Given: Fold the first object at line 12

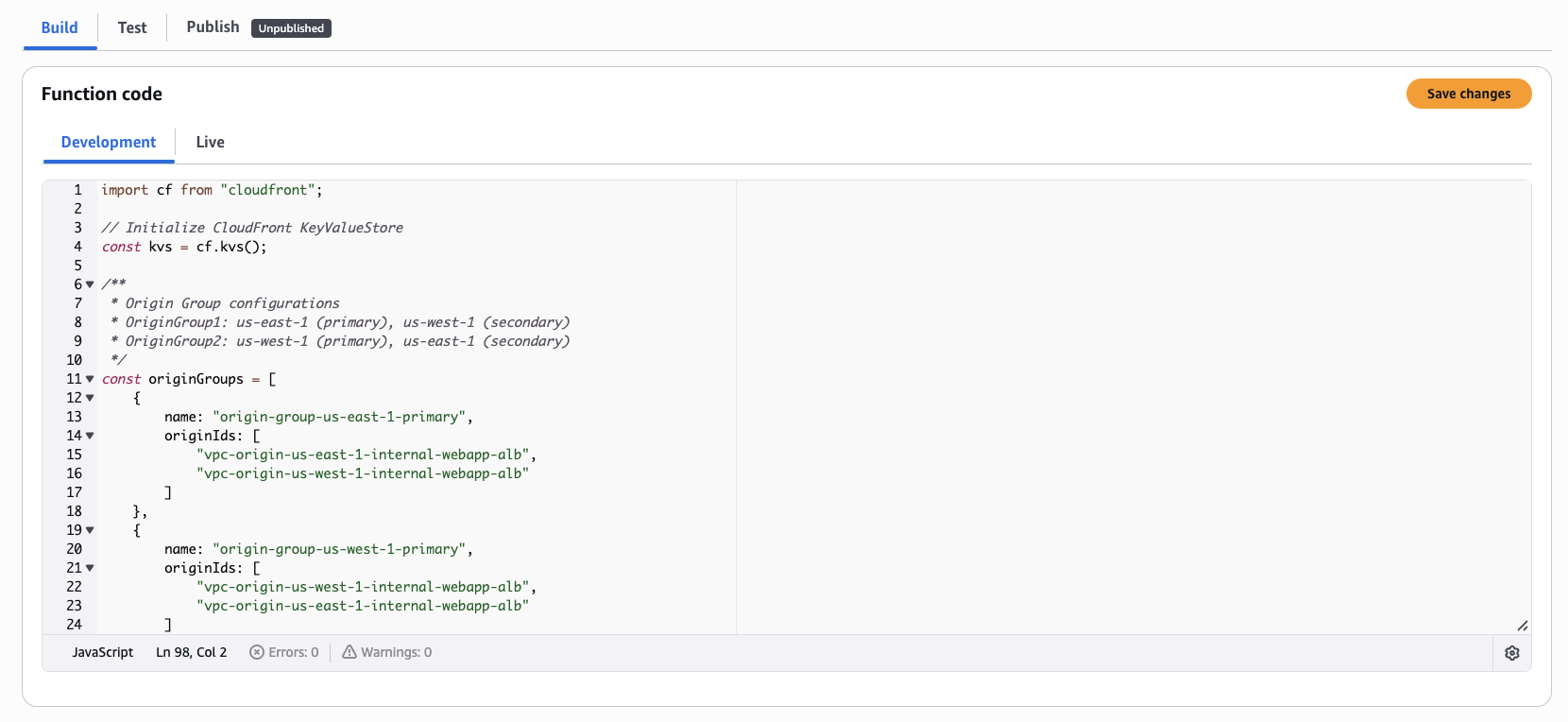Looking at the screenshot, I should point(90,398).
